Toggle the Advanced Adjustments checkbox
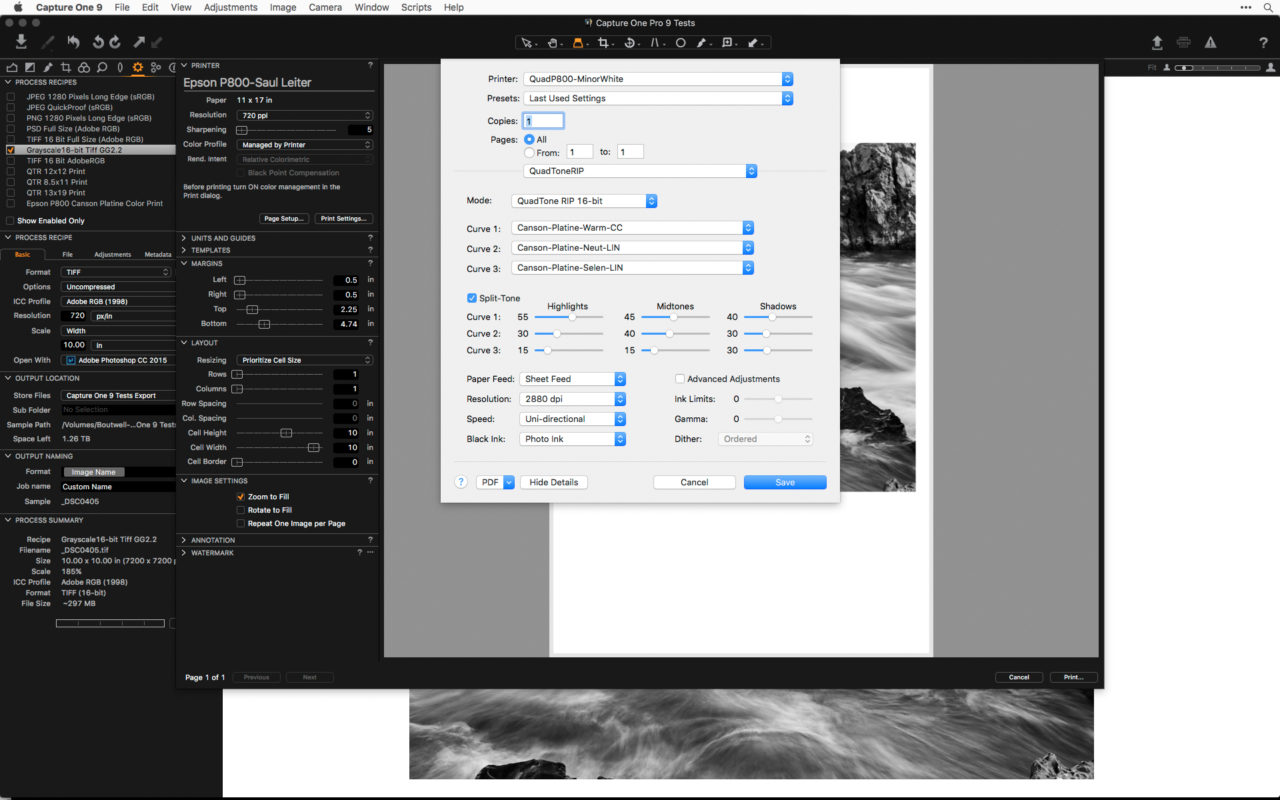This screenshot has height=800, width=1280. 679,378
